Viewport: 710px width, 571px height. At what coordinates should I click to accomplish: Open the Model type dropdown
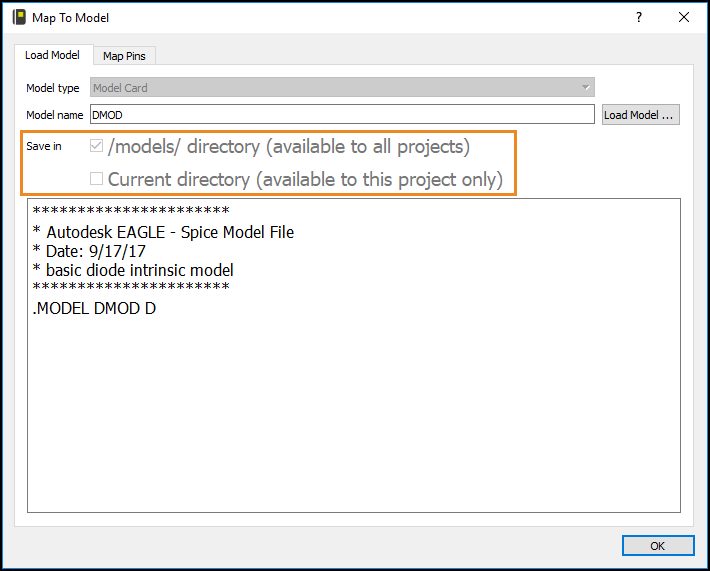coord(342,88)
